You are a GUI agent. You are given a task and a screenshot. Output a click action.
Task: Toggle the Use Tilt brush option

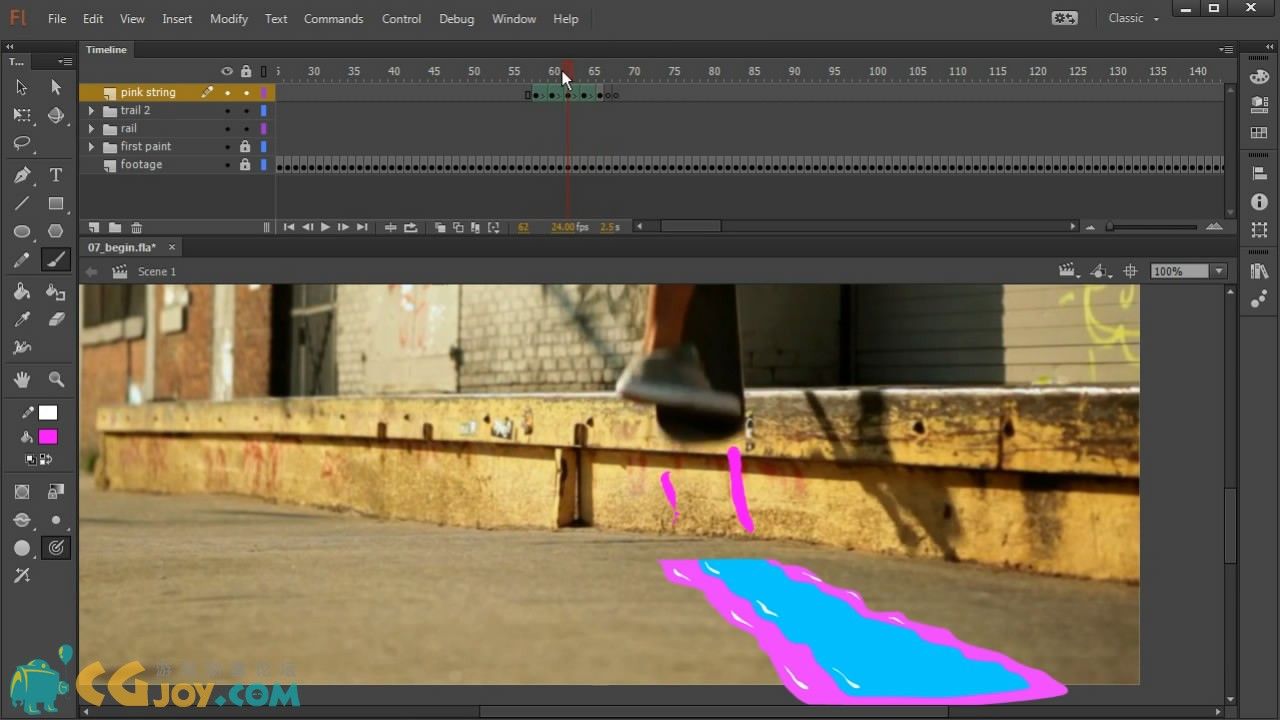(21, 576)
